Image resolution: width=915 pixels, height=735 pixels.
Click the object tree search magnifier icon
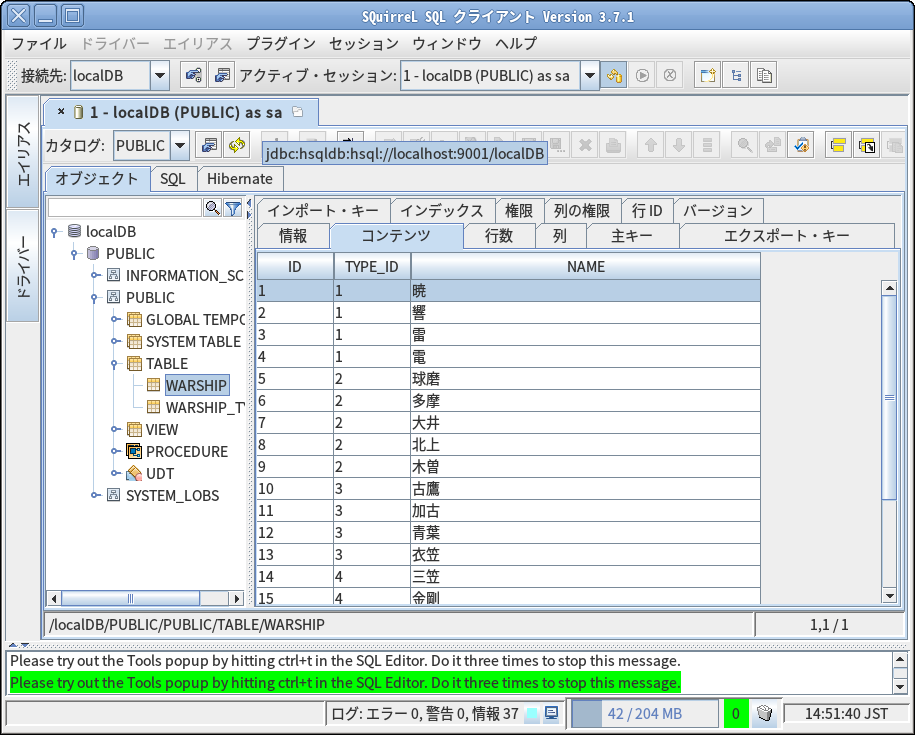pyautogui.click(x=212, y=208)
